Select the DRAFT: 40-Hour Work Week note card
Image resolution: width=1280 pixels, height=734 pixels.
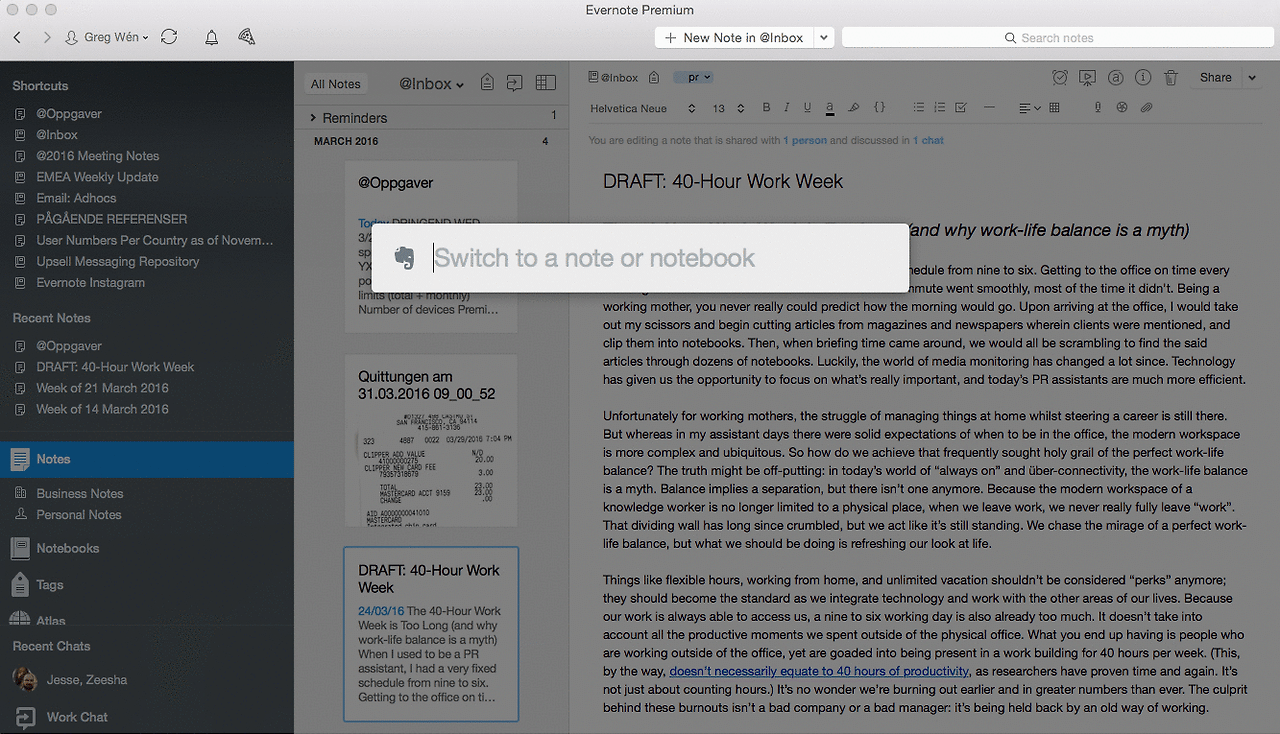(x=431, y=634)
